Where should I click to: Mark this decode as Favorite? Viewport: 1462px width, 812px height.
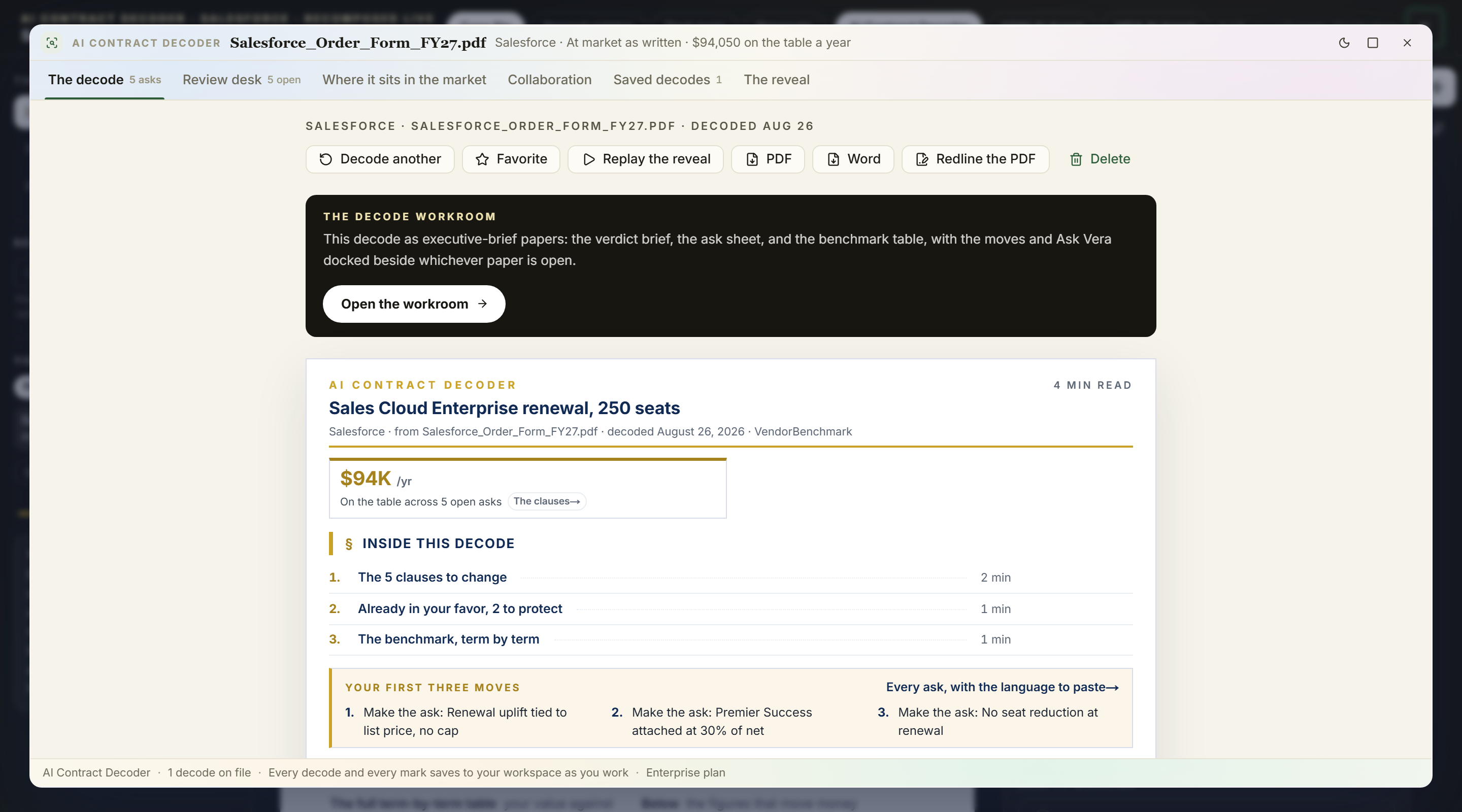(511, 159)
